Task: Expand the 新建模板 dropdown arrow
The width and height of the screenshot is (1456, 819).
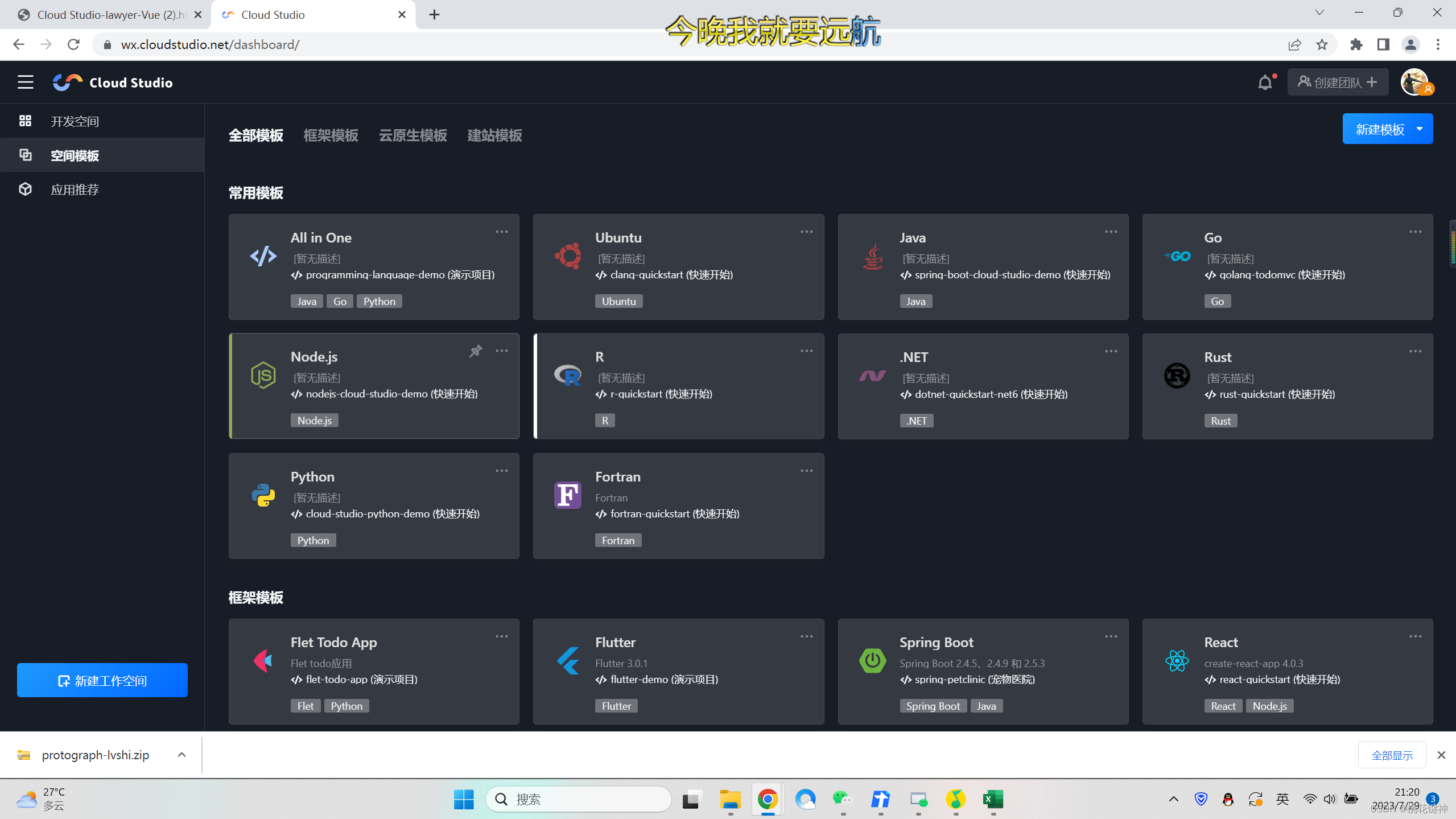Action: click(x=1420, y=129)
